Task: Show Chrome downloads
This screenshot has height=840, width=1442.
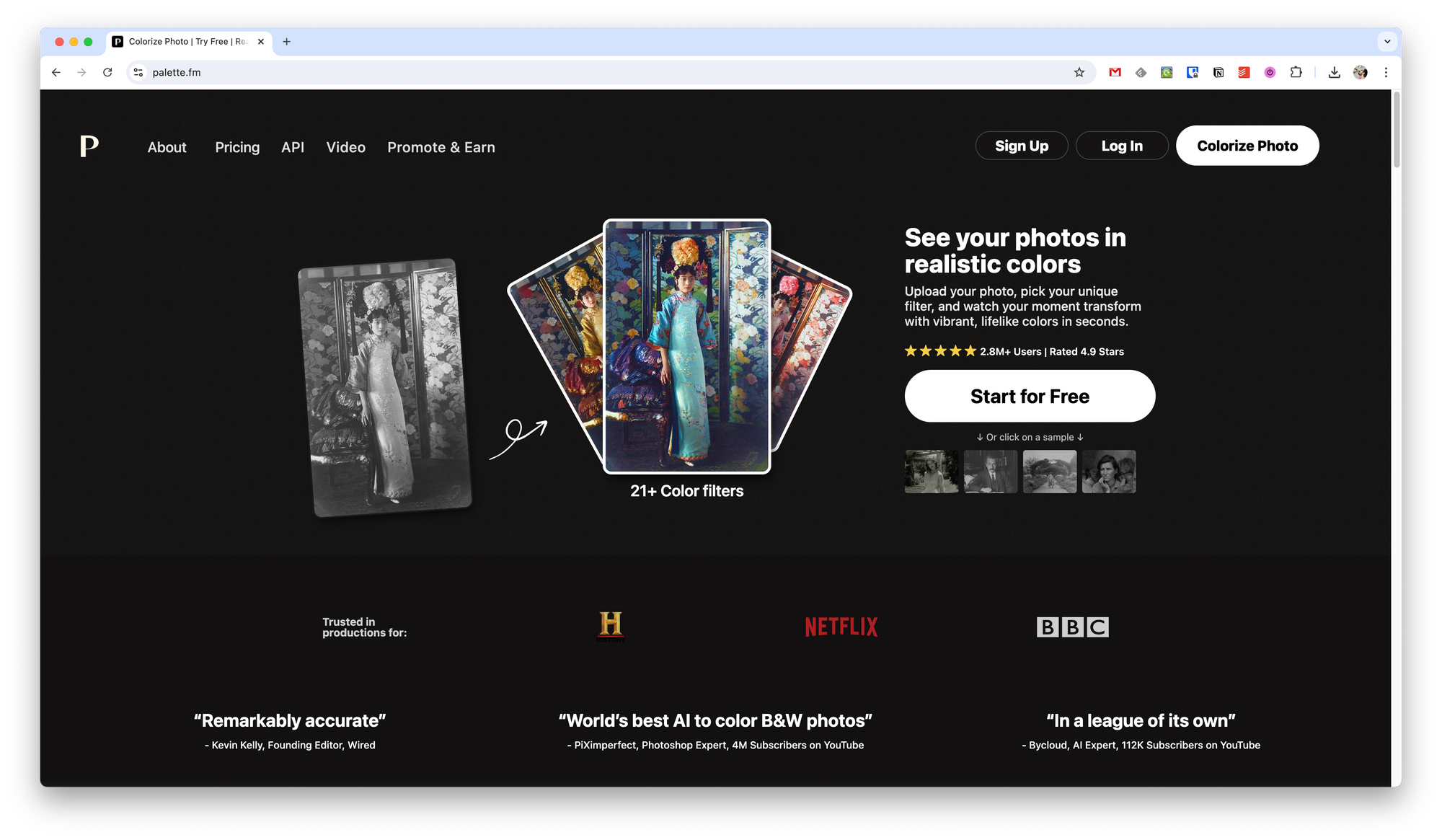Action: 1334,72
